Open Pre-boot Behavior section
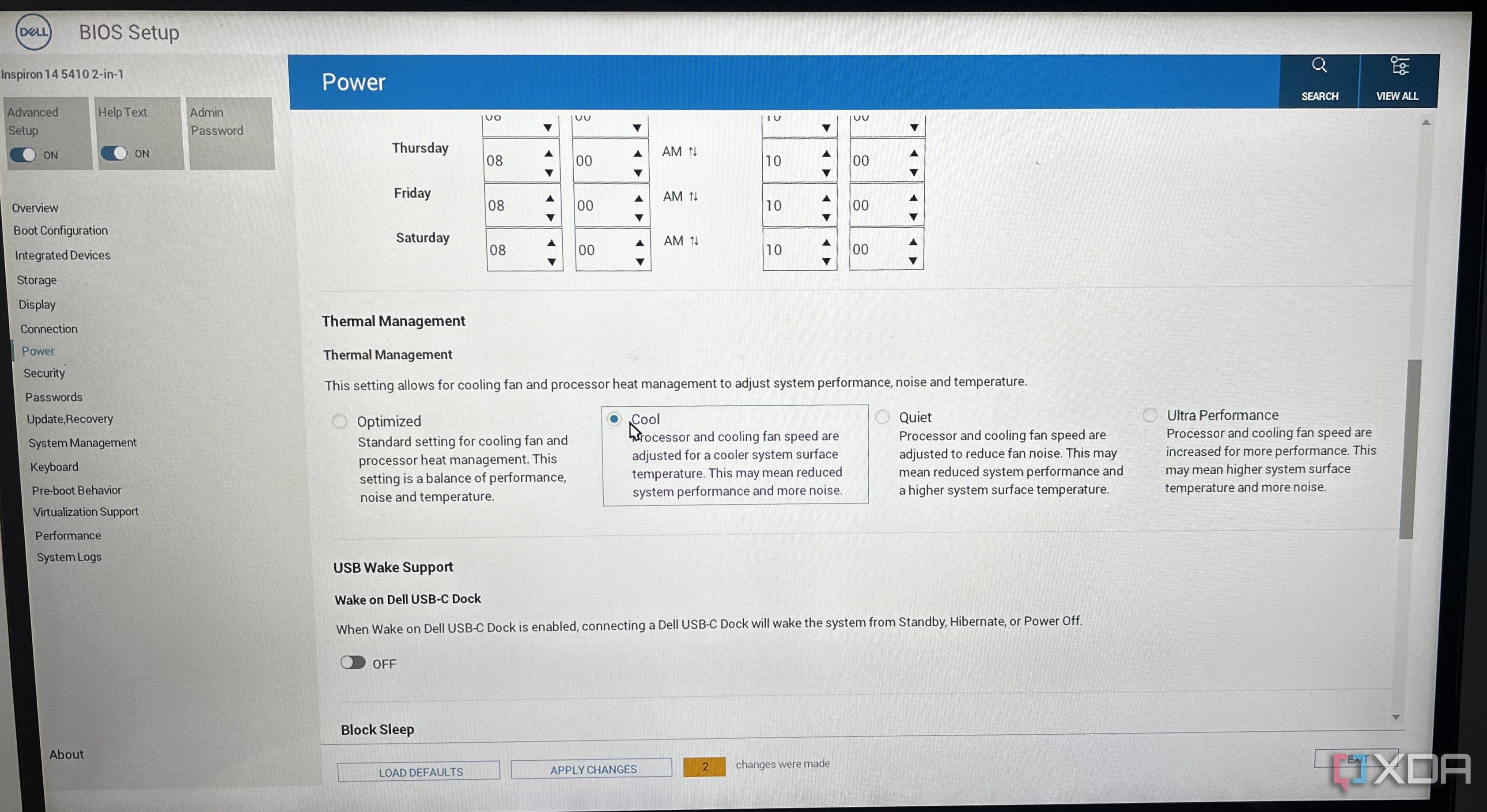The height and width of the screenshot is (812, 1487). coord(77,490)
